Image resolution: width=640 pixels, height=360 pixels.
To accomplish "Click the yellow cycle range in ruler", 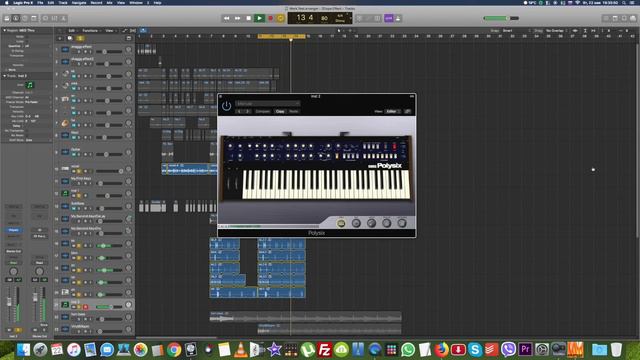I will coord(282,36).
